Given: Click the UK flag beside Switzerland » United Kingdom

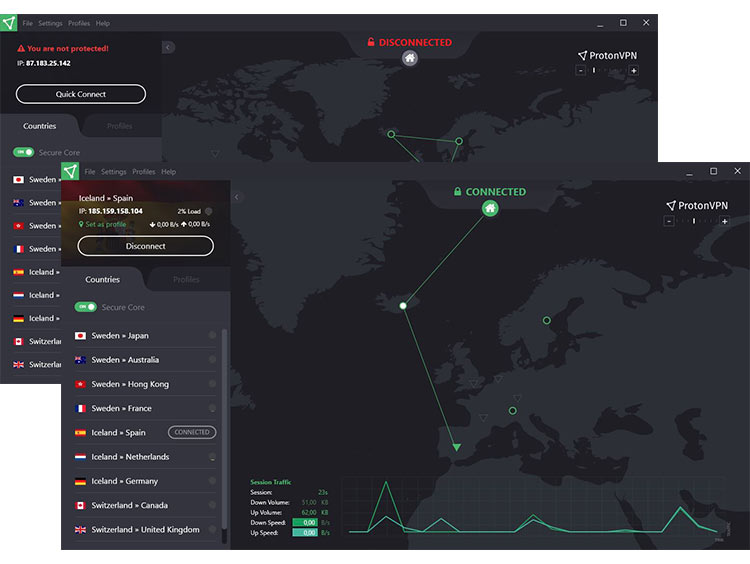Looking at the screenshot, I should tap(80, 530).
